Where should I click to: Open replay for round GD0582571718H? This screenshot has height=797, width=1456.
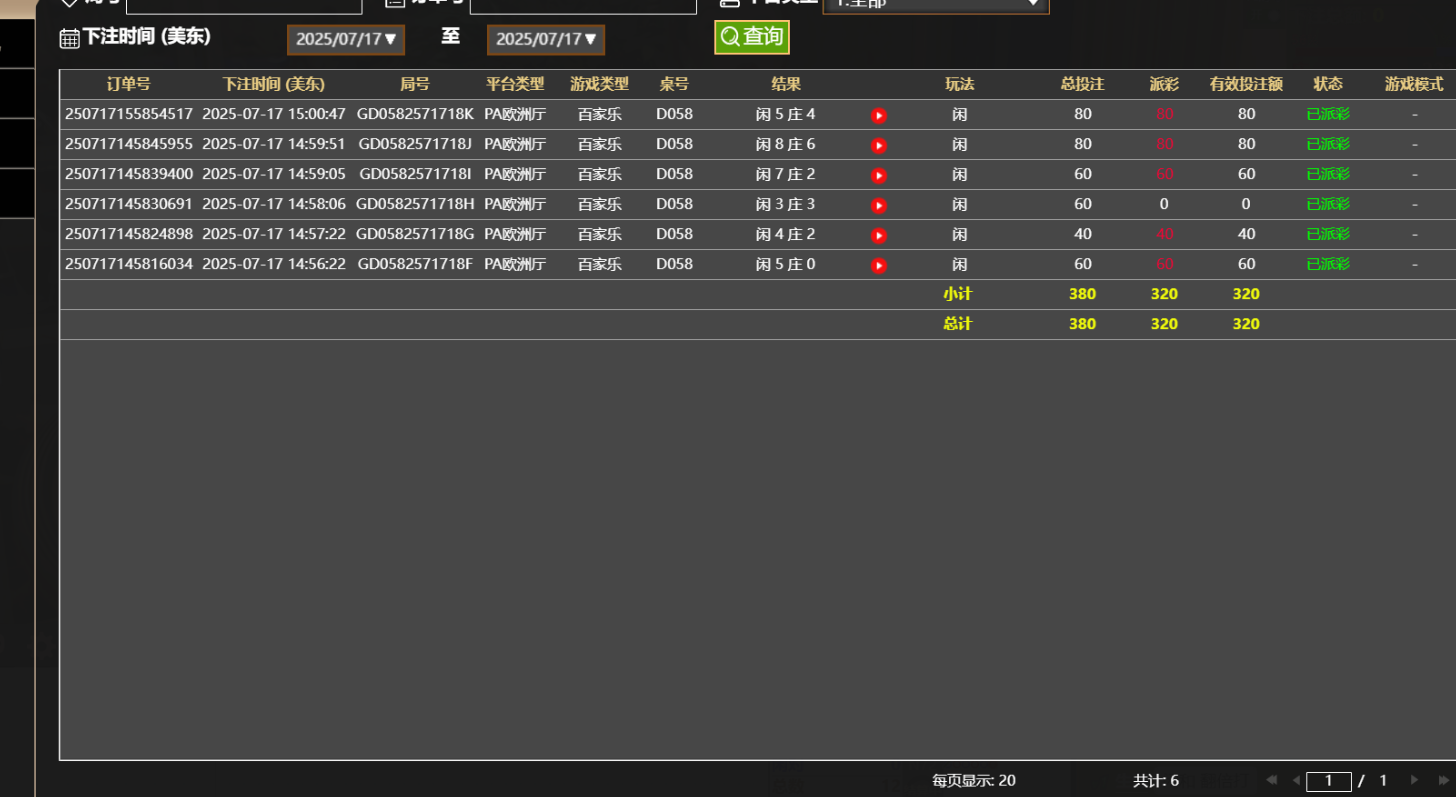879,204
